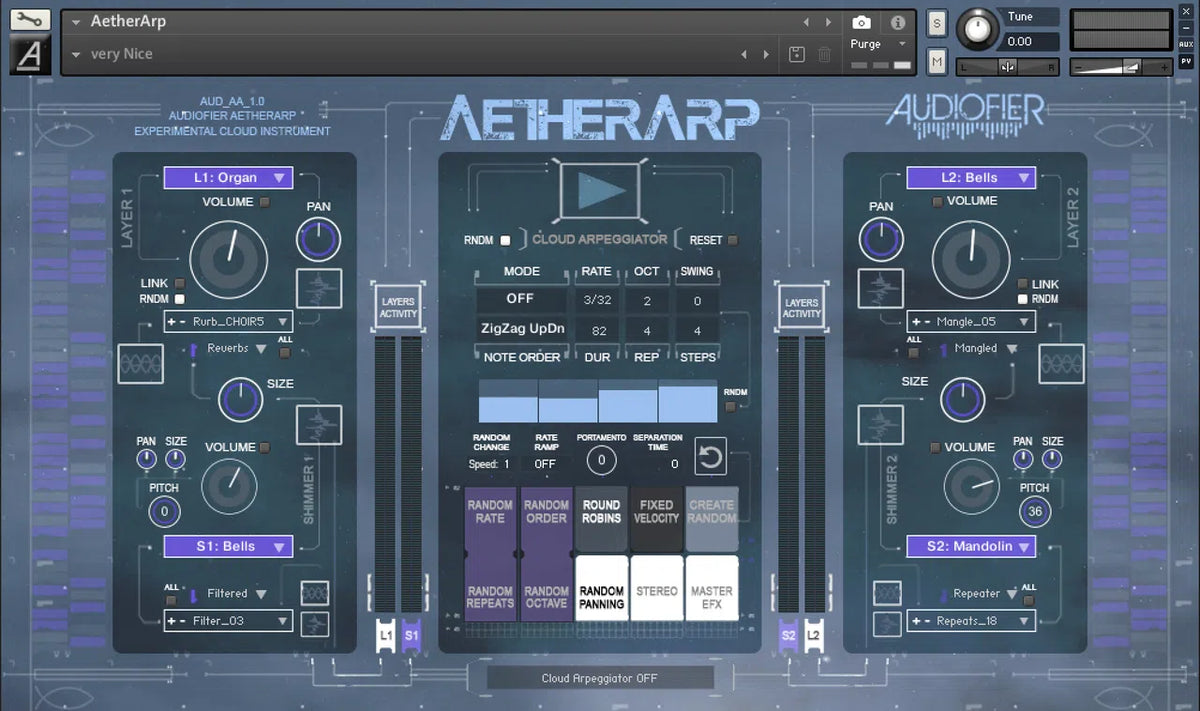This screenshot has height=711, width=1200.
Task: Toggle the LINK switch on Layer 1
Action: pyautogui.click(x=180, y=283)
